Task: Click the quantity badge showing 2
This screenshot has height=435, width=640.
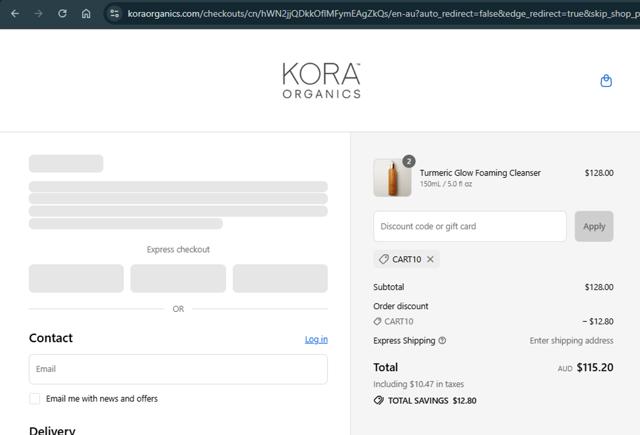Action: pyautogui.click(x=409, y=161)
